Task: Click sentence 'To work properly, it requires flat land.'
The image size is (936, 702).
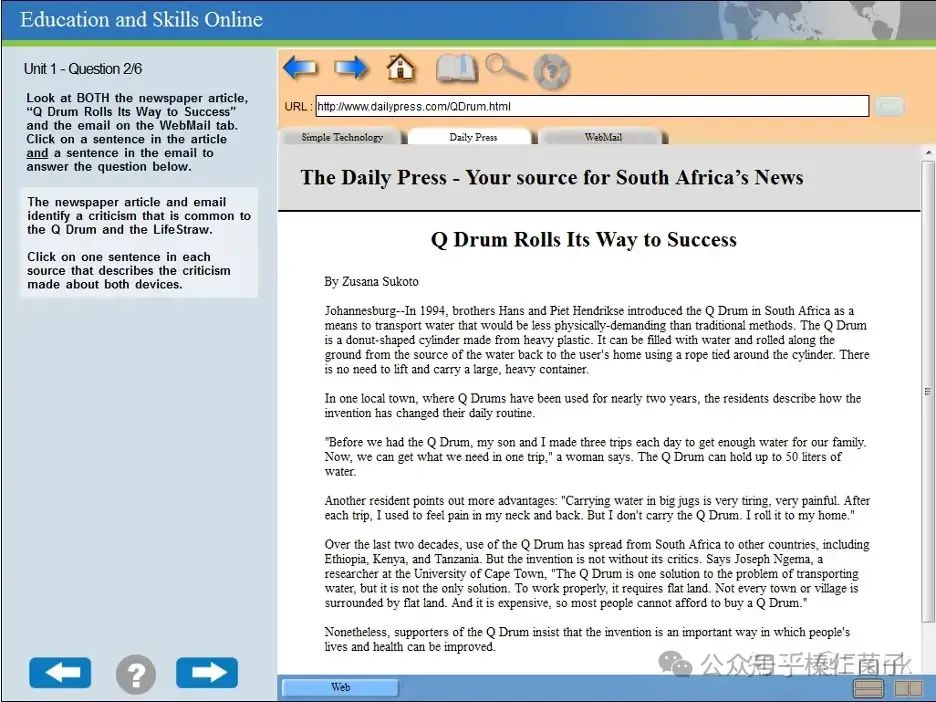Action: tap(612, 589)
